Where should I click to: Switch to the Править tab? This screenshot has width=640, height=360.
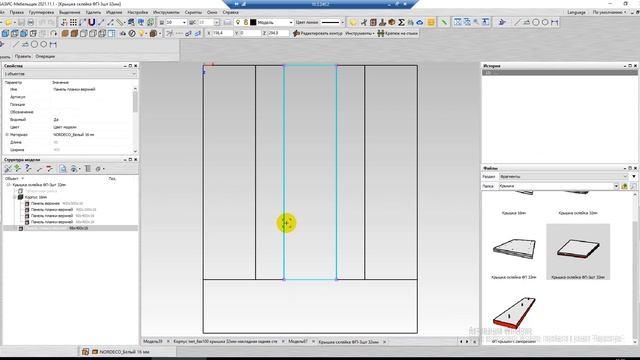pyautogui.click(x=22, y=56)
